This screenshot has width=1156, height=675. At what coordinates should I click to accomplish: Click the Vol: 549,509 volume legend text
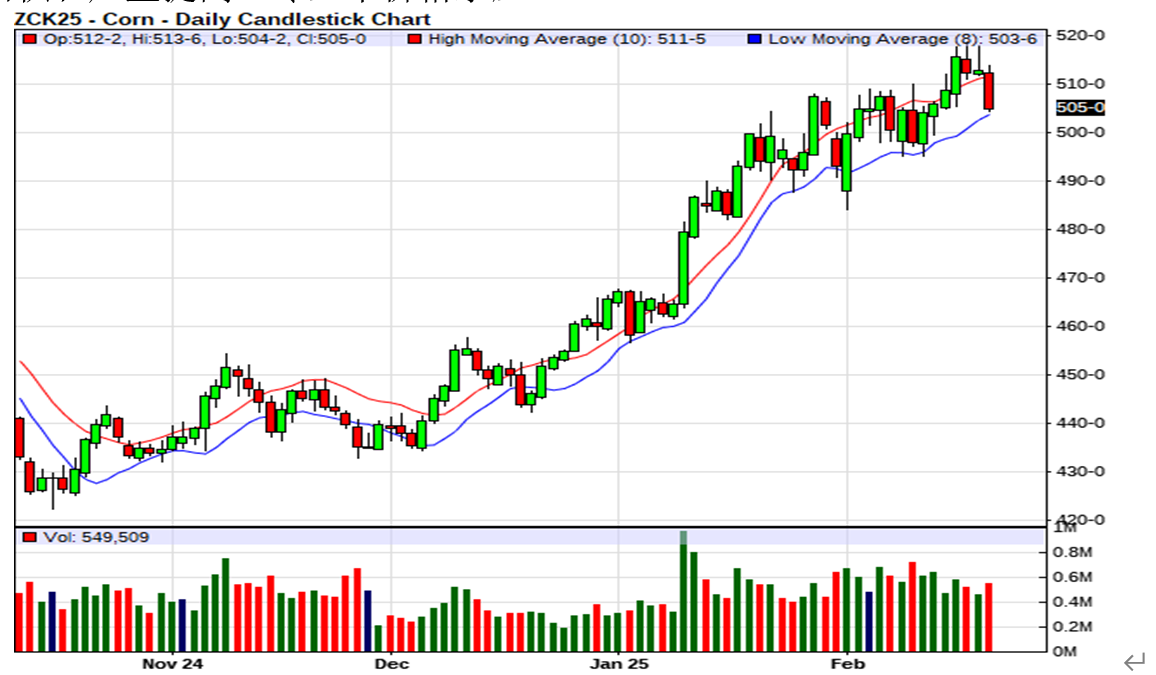(x=95, y=538)
